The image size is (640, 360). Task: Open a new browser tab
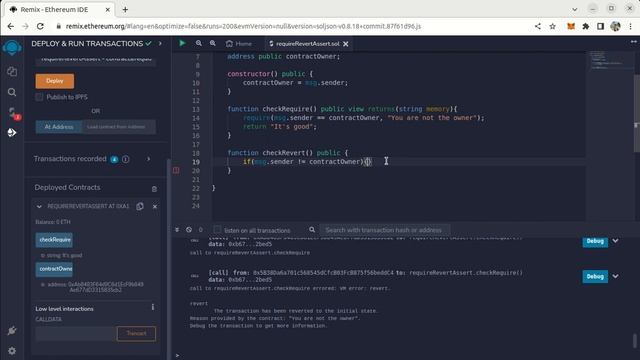[x=125, y=9]
